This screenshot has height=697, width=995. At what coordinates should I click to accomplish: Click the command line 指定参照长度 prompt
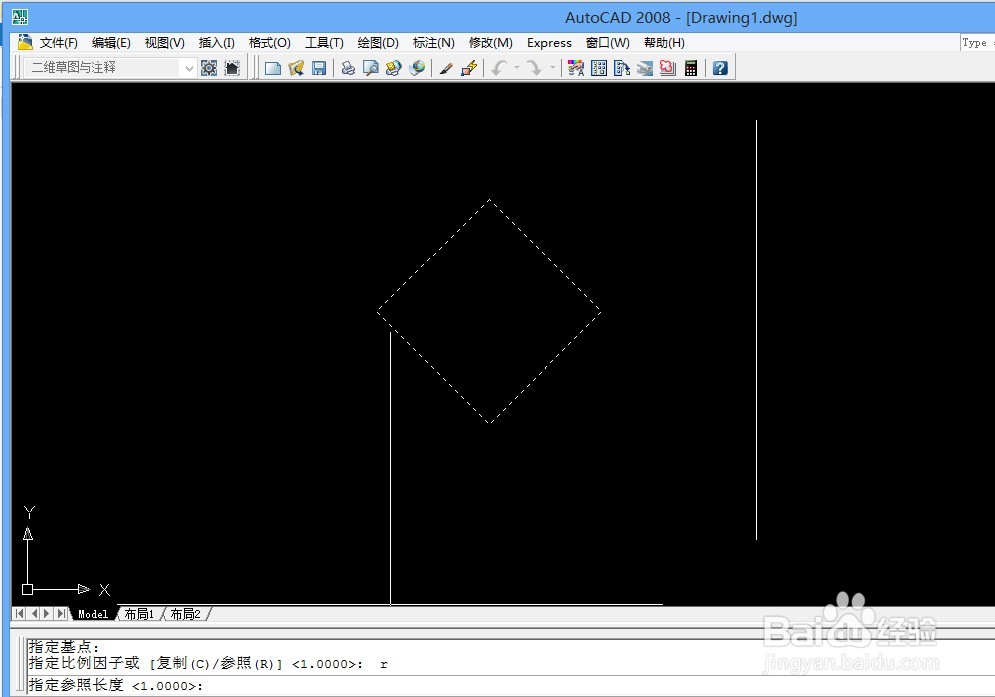(x=115, y=686)
